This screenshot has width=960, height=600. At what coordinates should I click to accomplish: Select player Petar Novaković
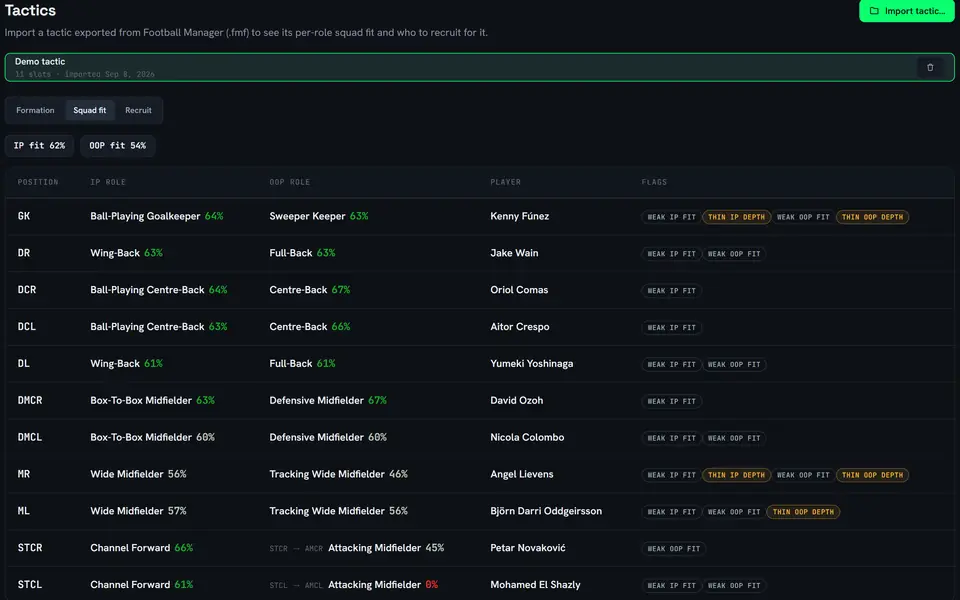point(528,548)
